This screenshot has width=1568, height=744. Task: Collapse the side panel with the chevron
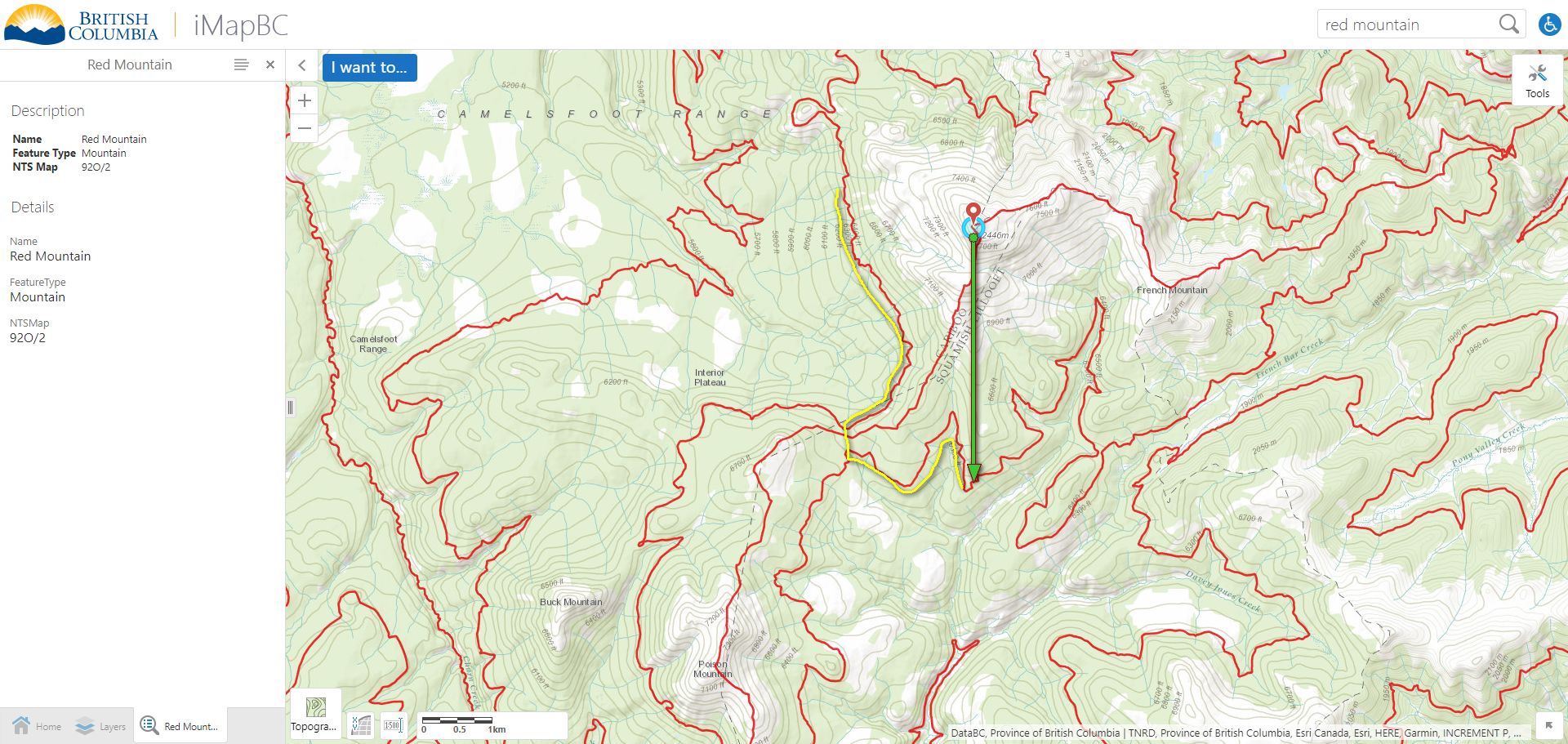coord(302,65)
